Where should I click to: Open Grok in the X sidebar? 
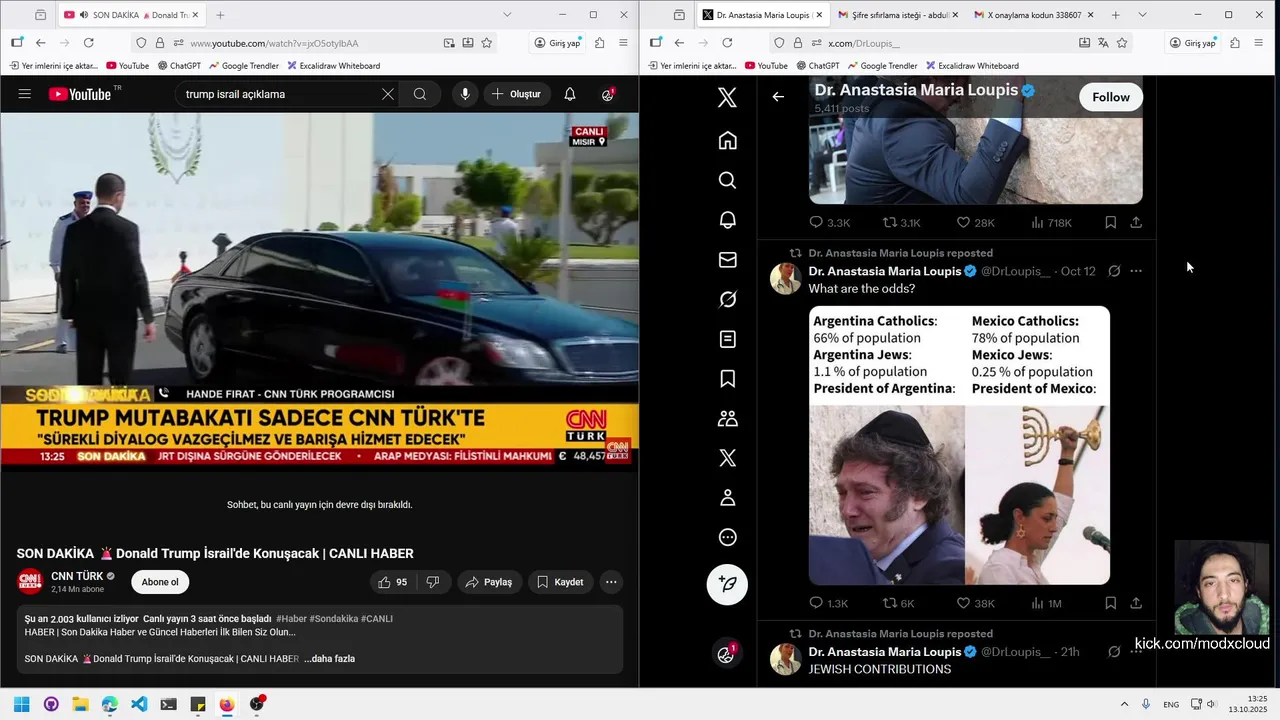point(727,299)
